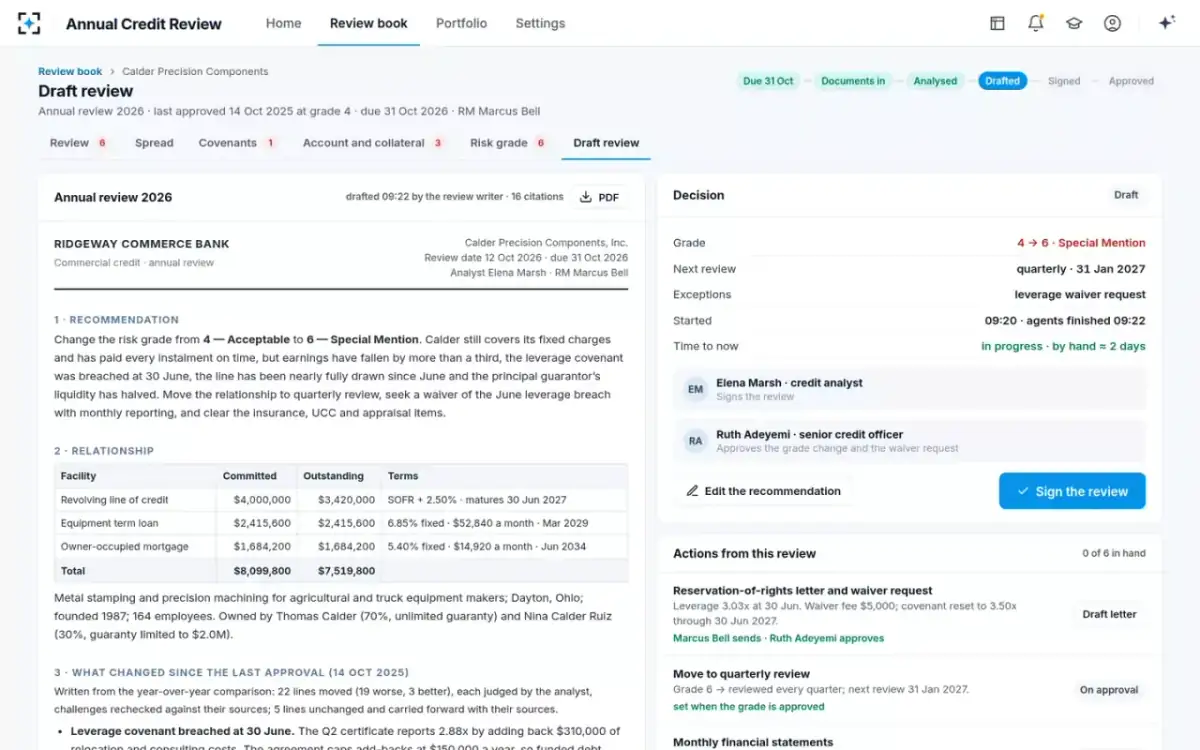
Task: Click the Approved stage label
Action: pyautogui.click(x=1131, y=81)
